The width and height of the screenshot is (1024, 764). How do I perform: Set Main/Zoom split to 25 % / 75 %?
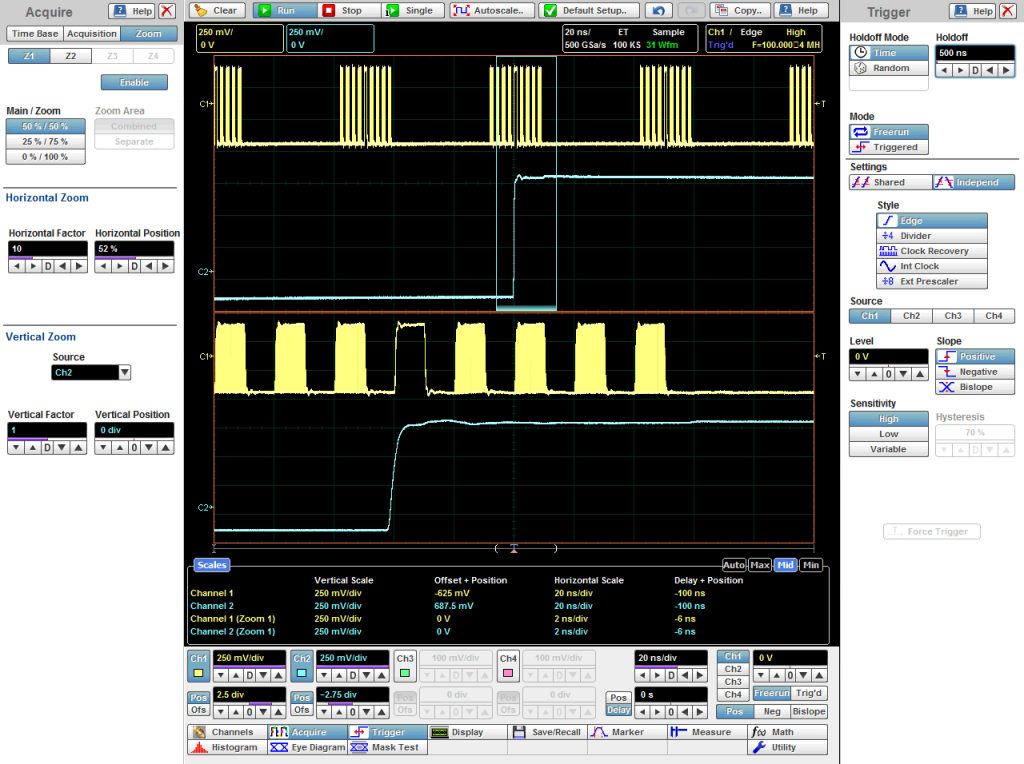click(x=46, y=141)
